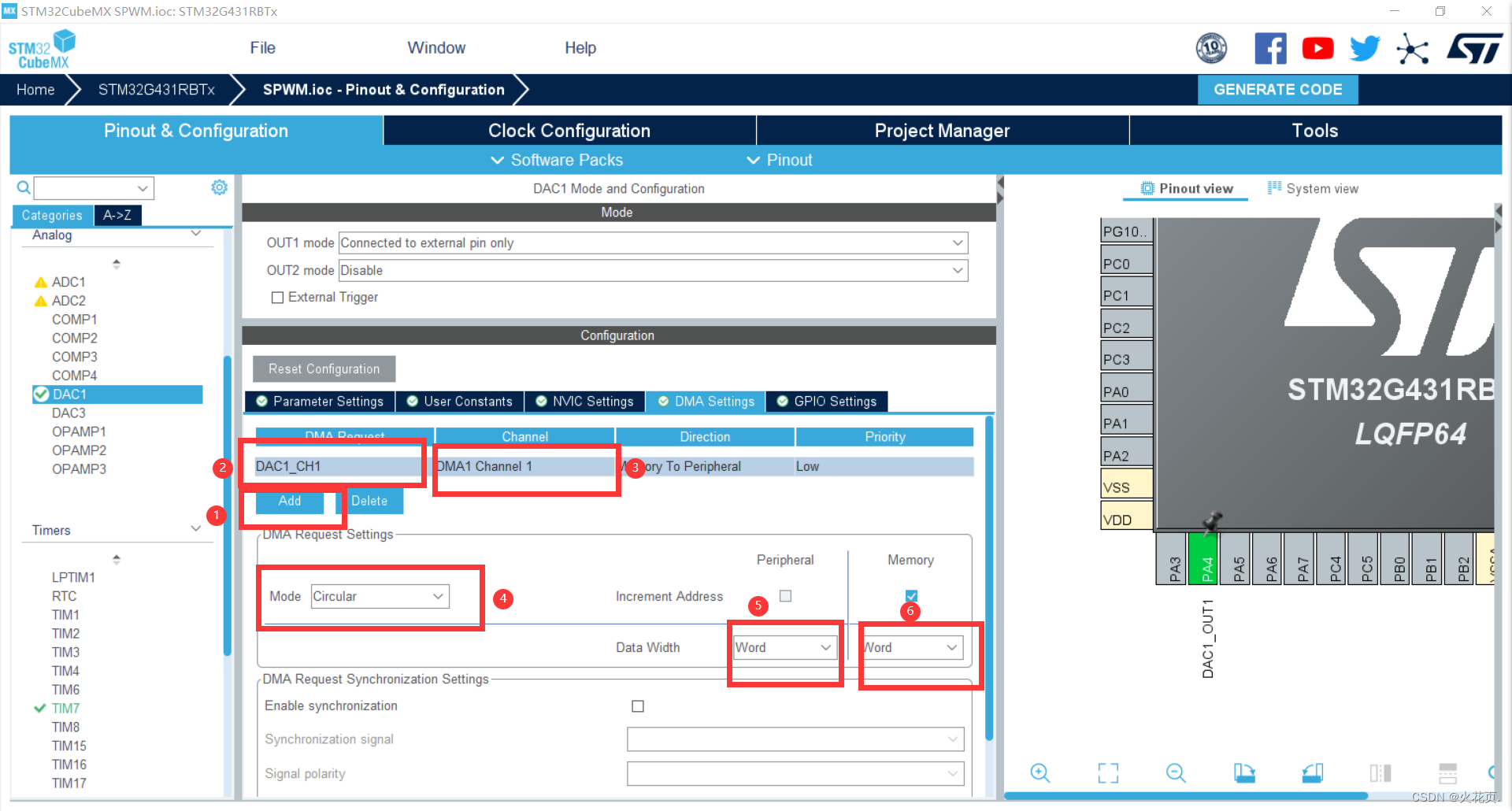Collapse the Analog category
The image size is (1512, 811).
(x=196, y=234)
